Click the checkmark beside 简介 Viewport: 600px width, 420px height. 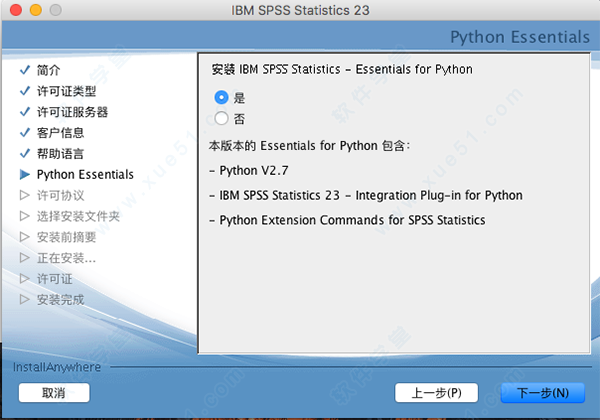[25, 70]
